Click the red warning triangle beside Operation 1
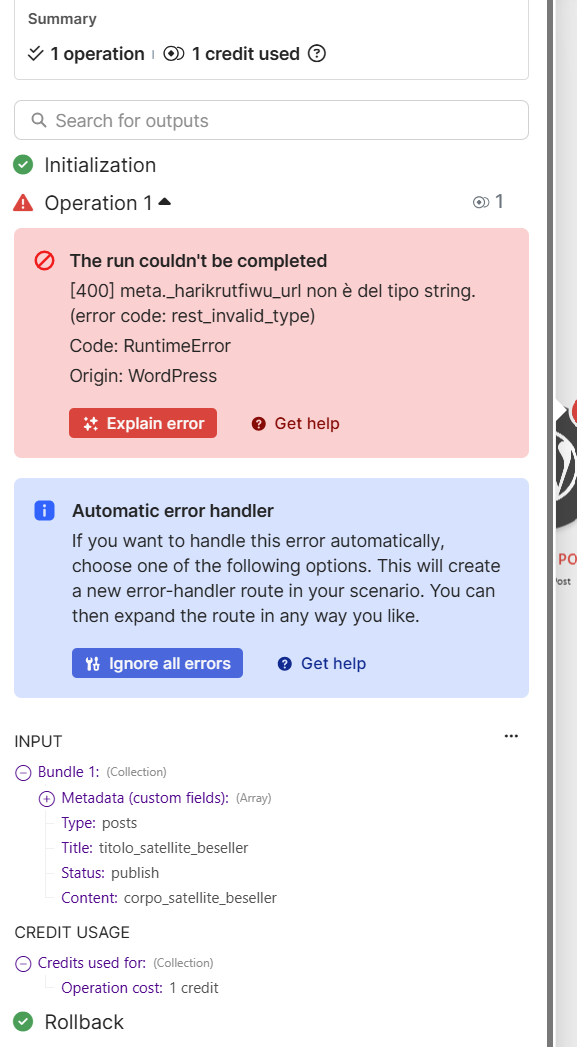Viewport: 577px width, 1047px height. [23, 202]
